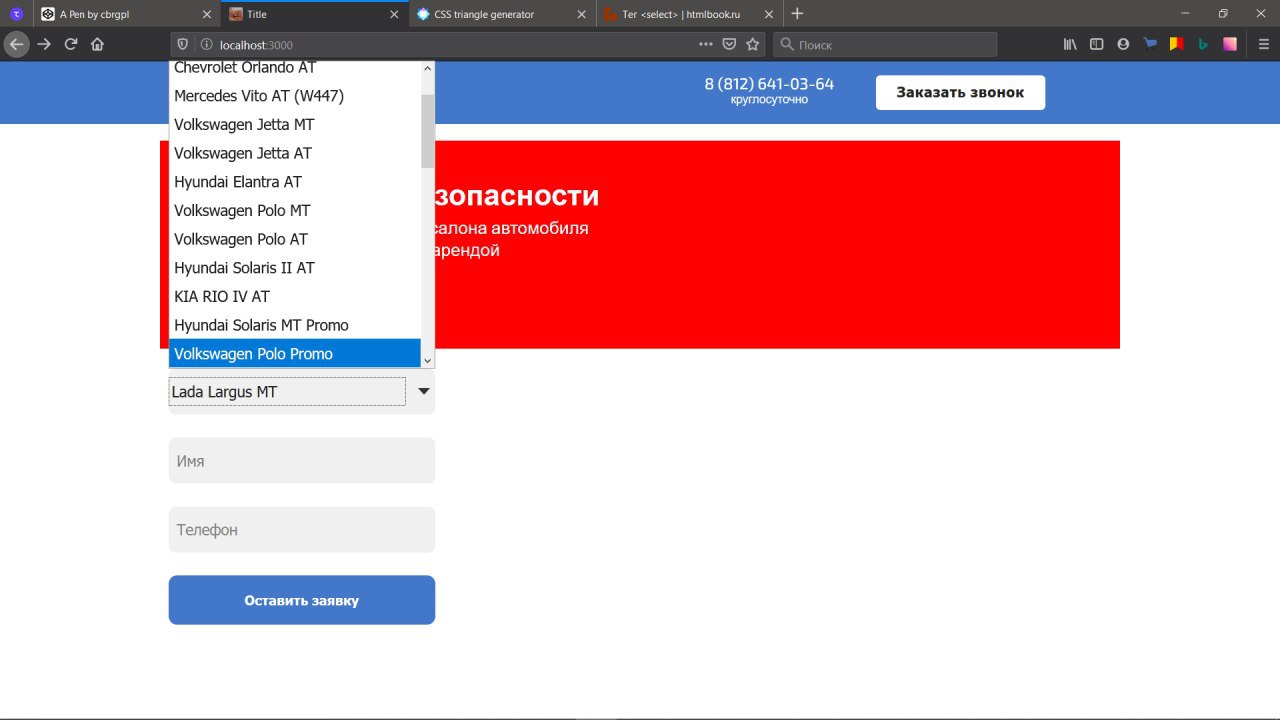Close the 'A Pen by cbrgpl' tab
1280x720 pixels.
point(207,14)
